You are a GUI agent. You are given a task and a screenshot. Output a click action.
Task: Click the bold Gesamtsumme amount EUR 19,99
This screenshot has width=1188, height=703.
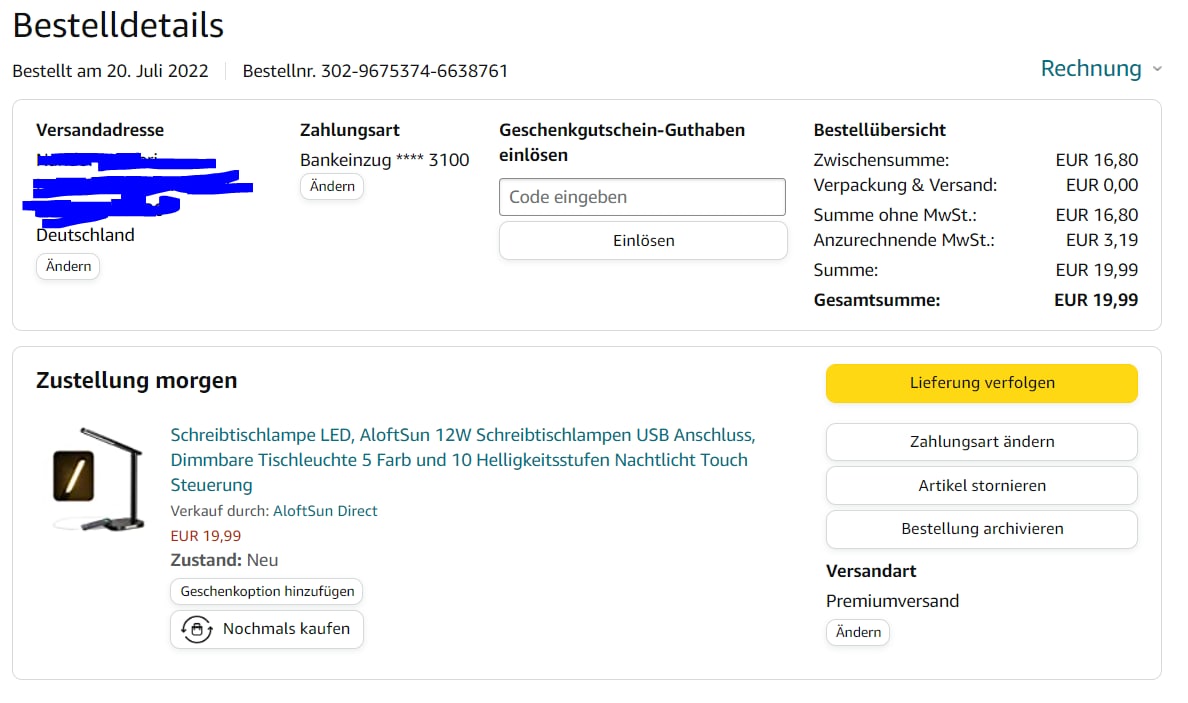pyautogui.click(x=1095, y=300)
